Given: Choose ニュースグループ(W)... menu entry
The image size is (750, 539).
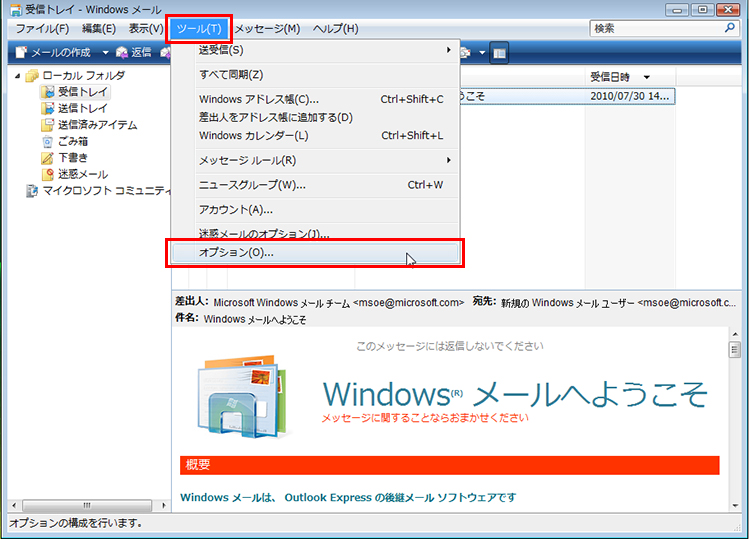Looking at the screenshot, I should (316, 185).
